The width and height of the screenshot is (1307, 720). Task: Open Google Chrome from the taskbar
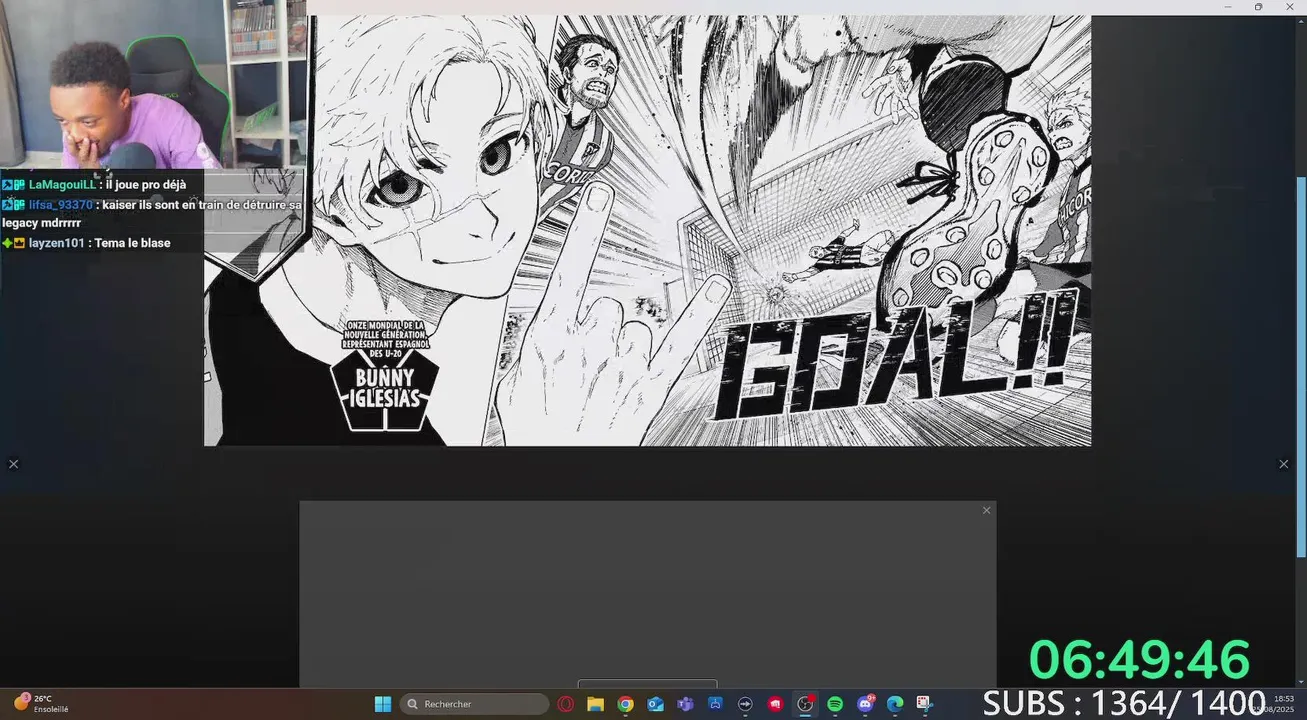625,704
